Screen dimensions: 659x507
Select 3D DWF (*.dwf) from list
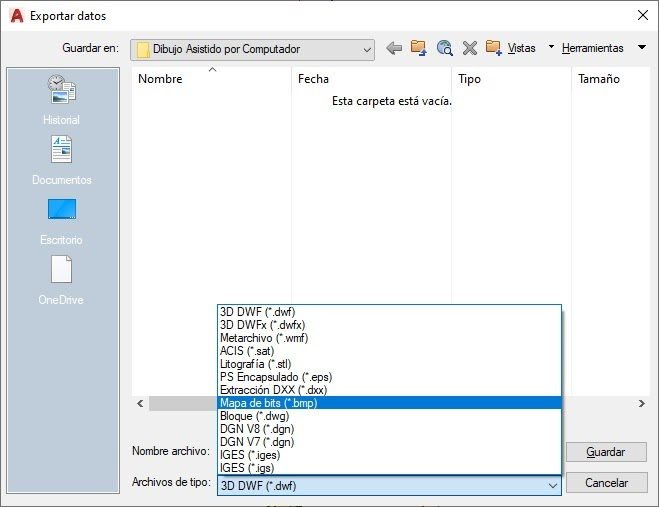coord(389,312)
